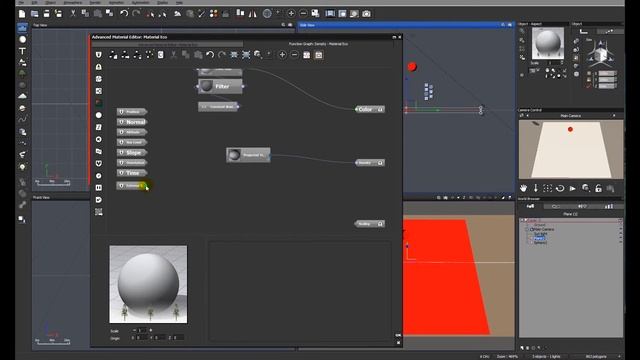The height and width of the screenshot is (360, 640).
Task: Click the Zoom out minus icon in main toolbar
Action: (303, 13)
